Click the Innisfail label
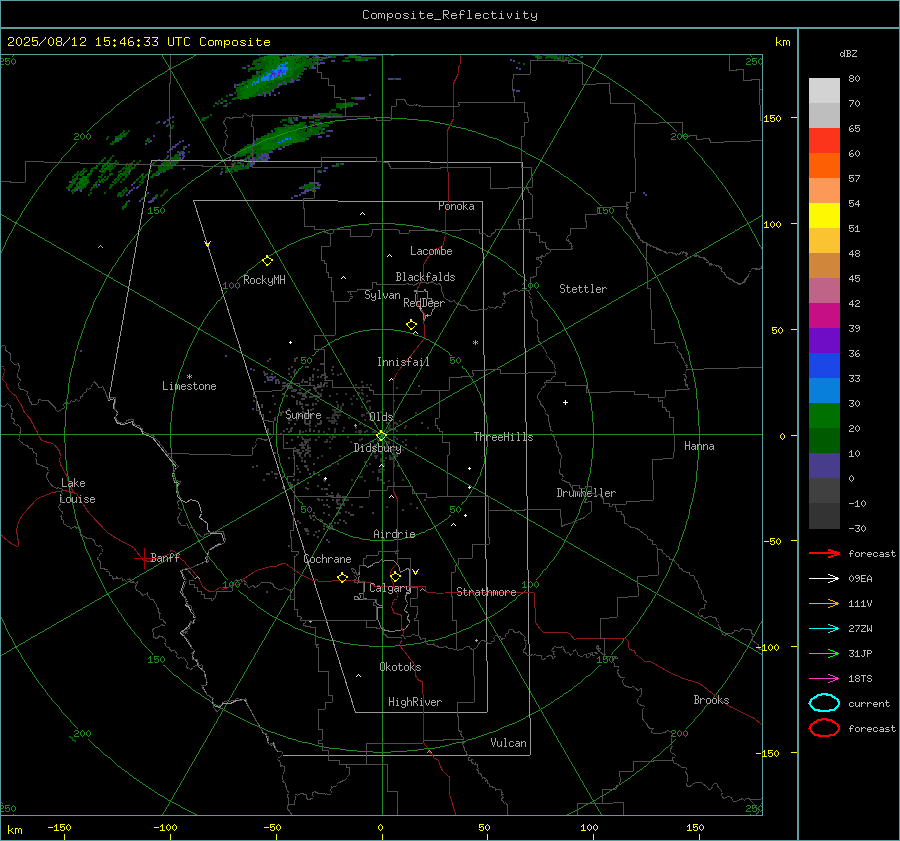The height and width of the screenshot is (841, 900). (x=403, y=362)
